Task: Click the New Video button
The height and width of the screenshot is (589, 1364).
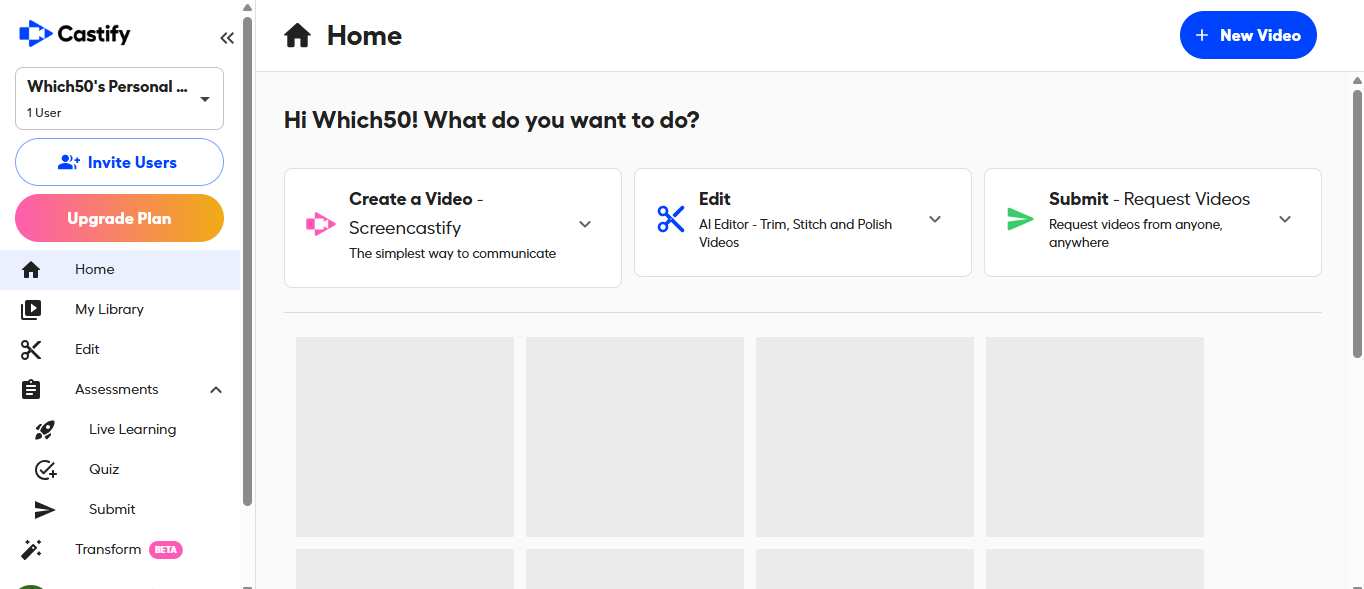Action: coord(1248,35)
